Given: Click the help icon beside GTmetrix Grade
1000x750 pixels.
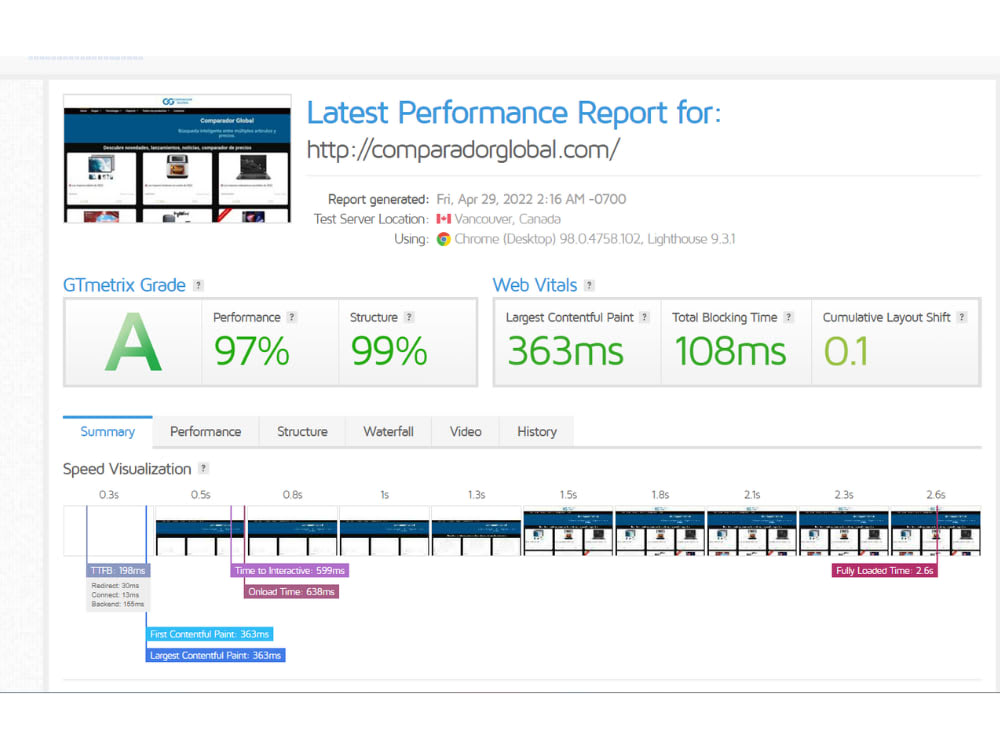Looking at the screenshot, I should pos(198,285).
